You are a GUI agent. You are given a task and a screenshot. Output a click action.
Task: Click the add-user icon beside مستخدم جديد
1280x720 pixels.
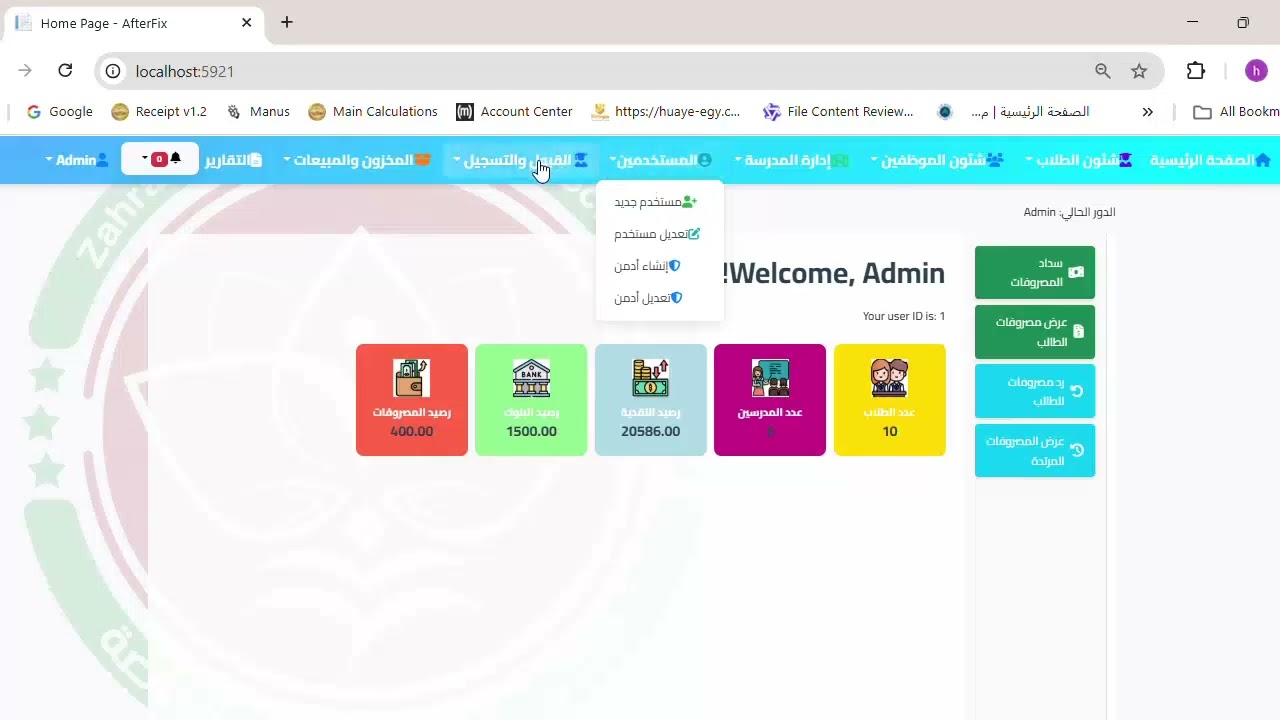[689, 202]
